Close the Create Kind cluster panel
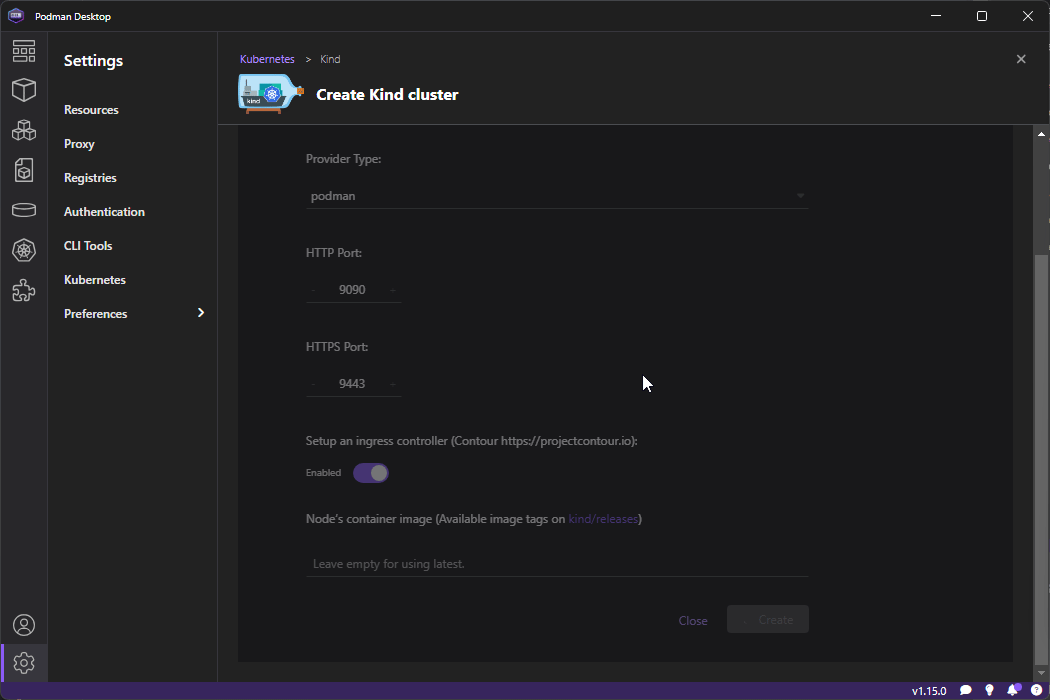Image resolution: width=1050 pixels, height=700 pixels. click(1021, 59)
